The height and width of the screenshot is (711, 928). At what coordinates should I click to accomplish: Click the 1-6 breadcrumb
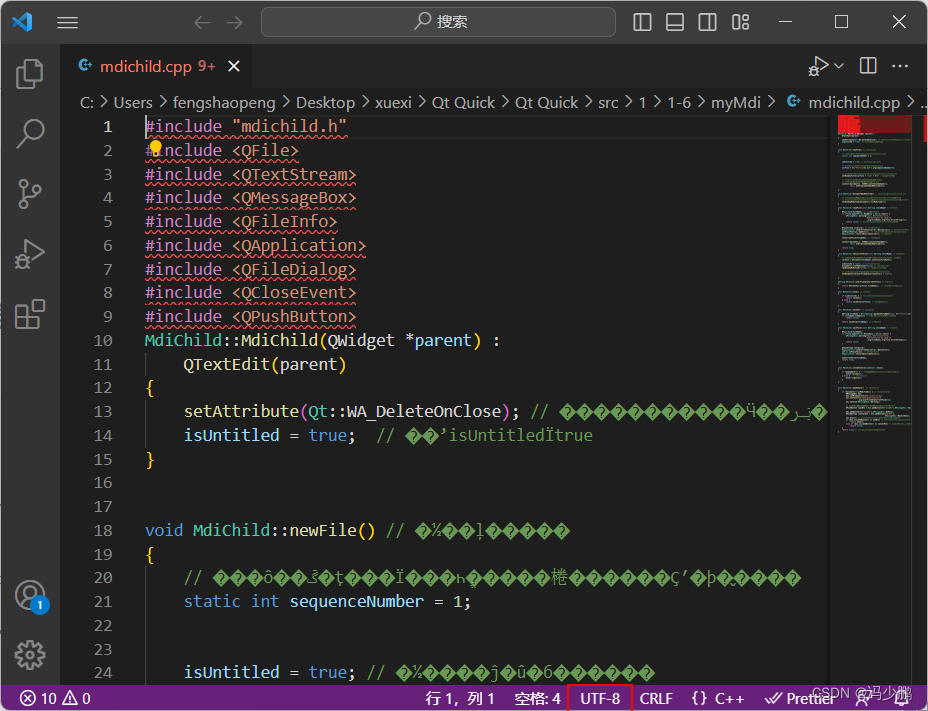click(679, 102)
